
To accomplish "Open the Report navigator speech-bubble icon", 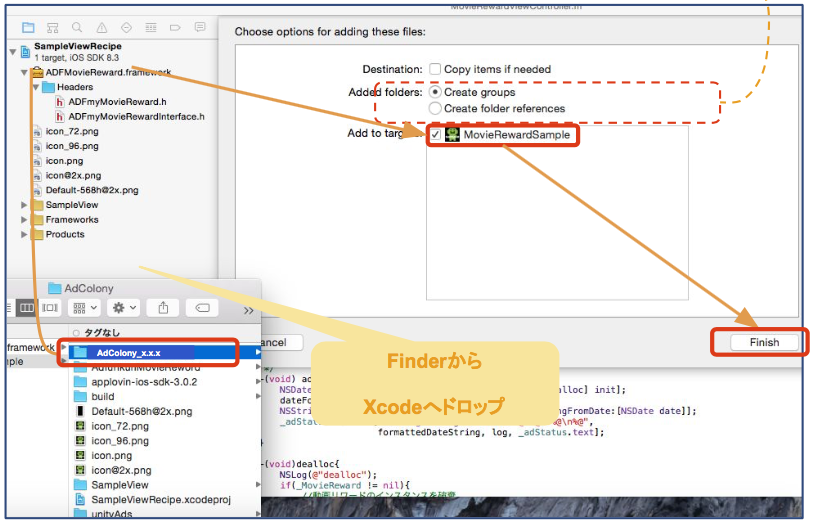I will (200, 27).
